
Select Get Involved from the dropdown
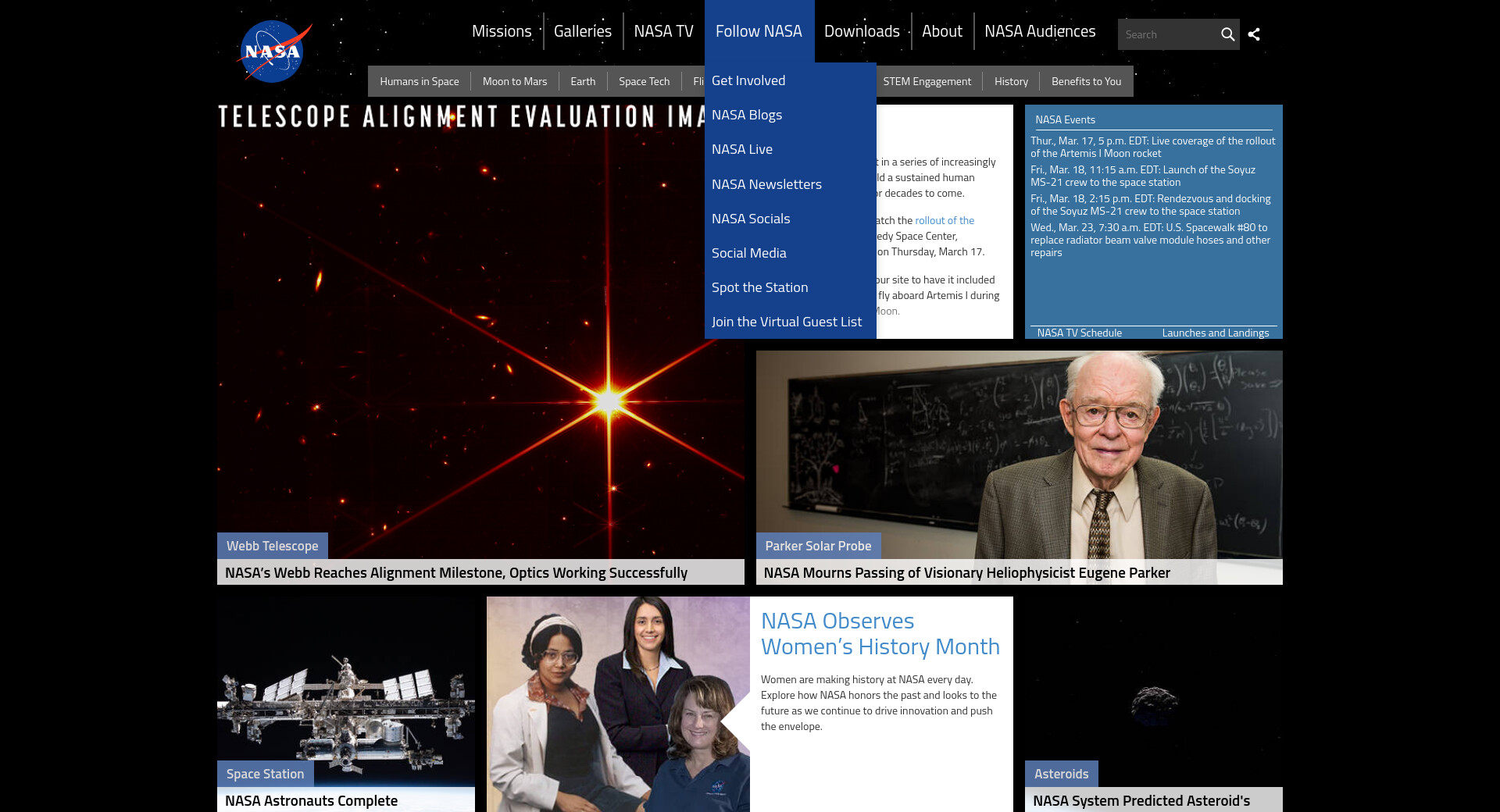click(790, 80)
